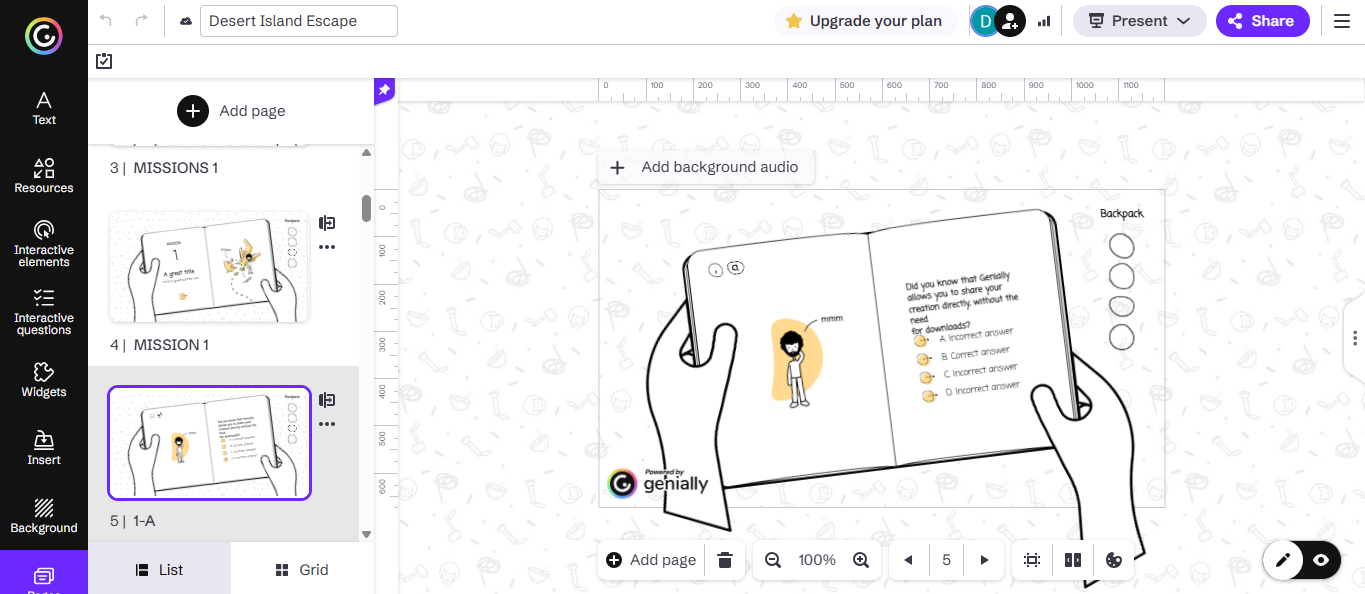Switch to edit mode with pencil toggle
The width and height of the screenshot is (1365, 594).
[x=1283, y=560]
